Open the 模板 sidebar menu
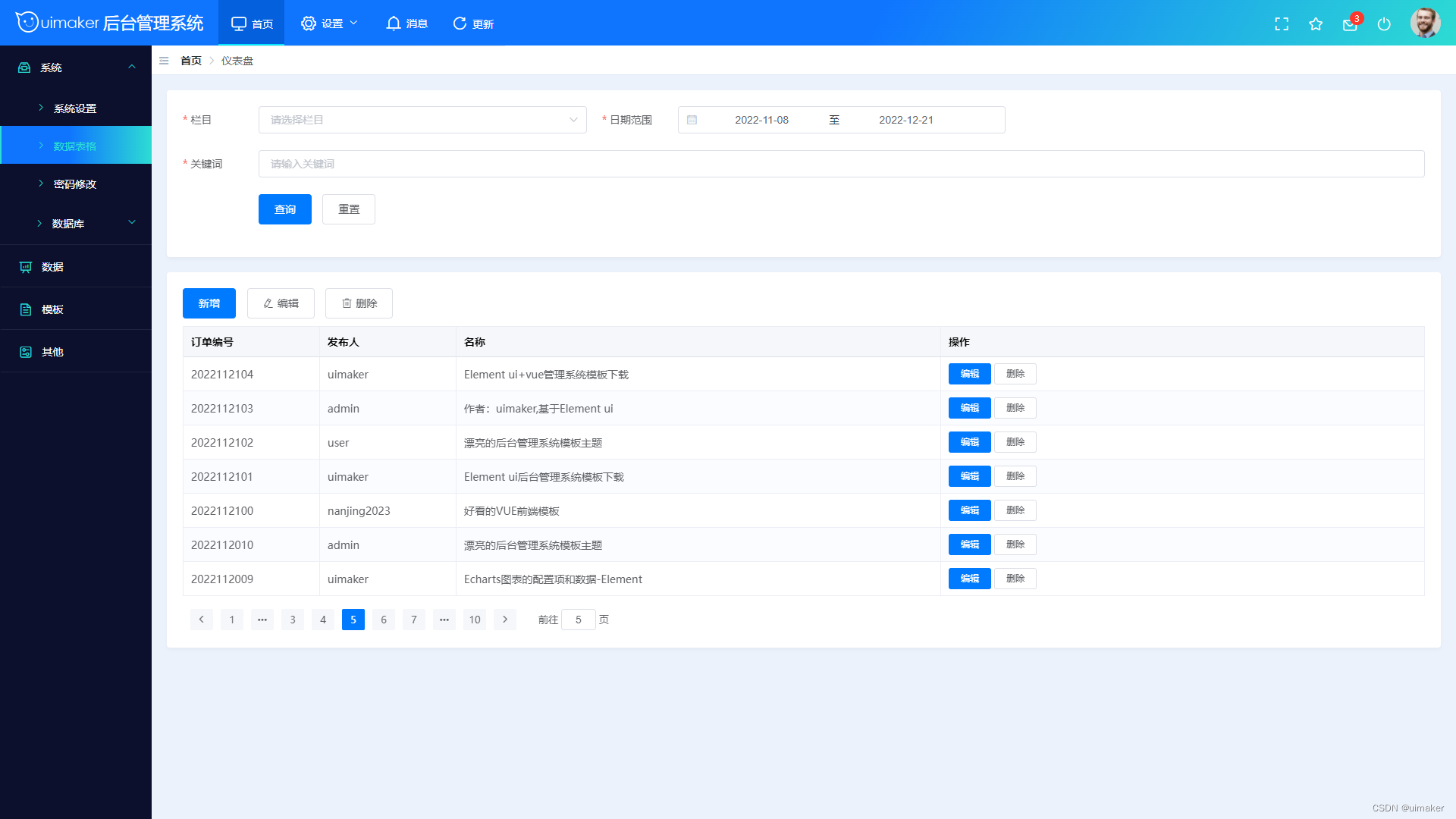 [x=76, y=309]
